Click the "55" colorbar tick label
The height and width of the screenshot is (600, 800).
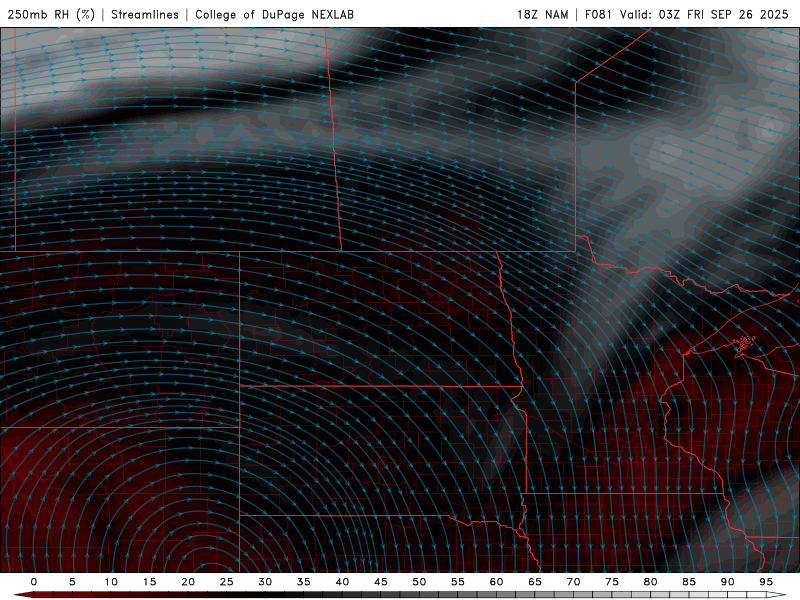click(x=458, y=582)
